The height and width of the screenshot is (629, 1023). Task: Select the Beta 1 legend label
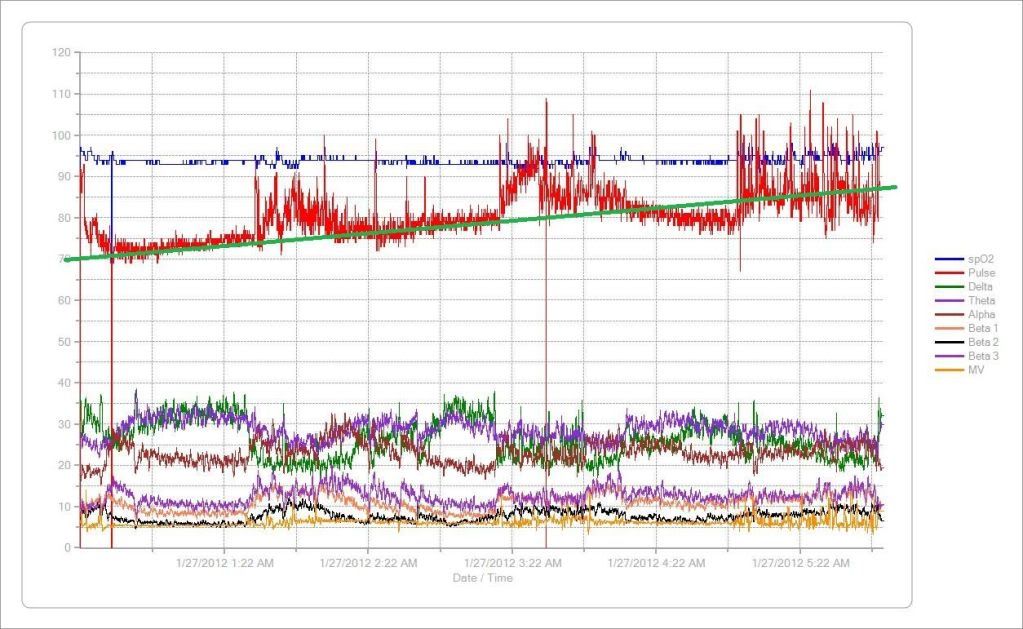(x=983, y=328)
